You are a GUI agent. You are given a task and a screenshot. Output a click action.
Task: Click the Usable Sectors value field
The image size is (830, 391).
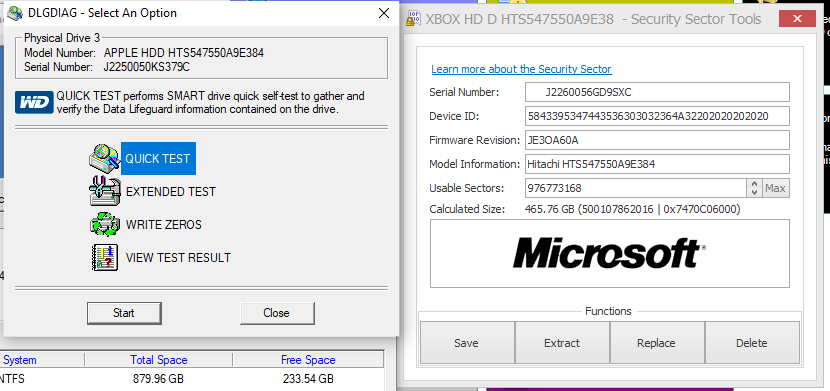(636, 188)
